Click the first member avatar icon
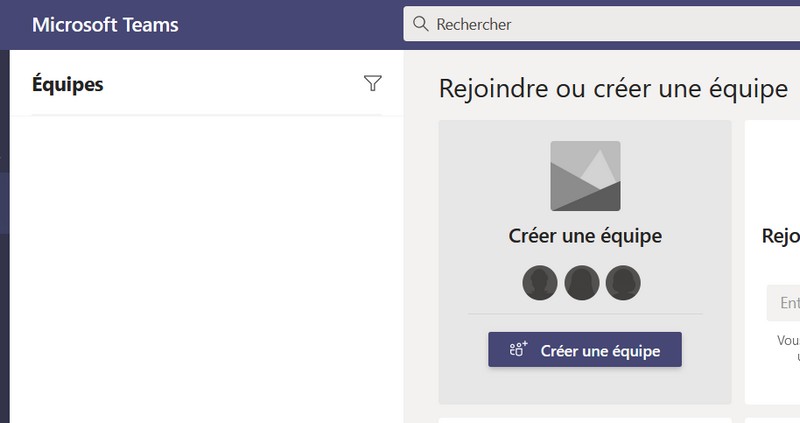This screenshot has width=800, height=423. tap(540, 283)
